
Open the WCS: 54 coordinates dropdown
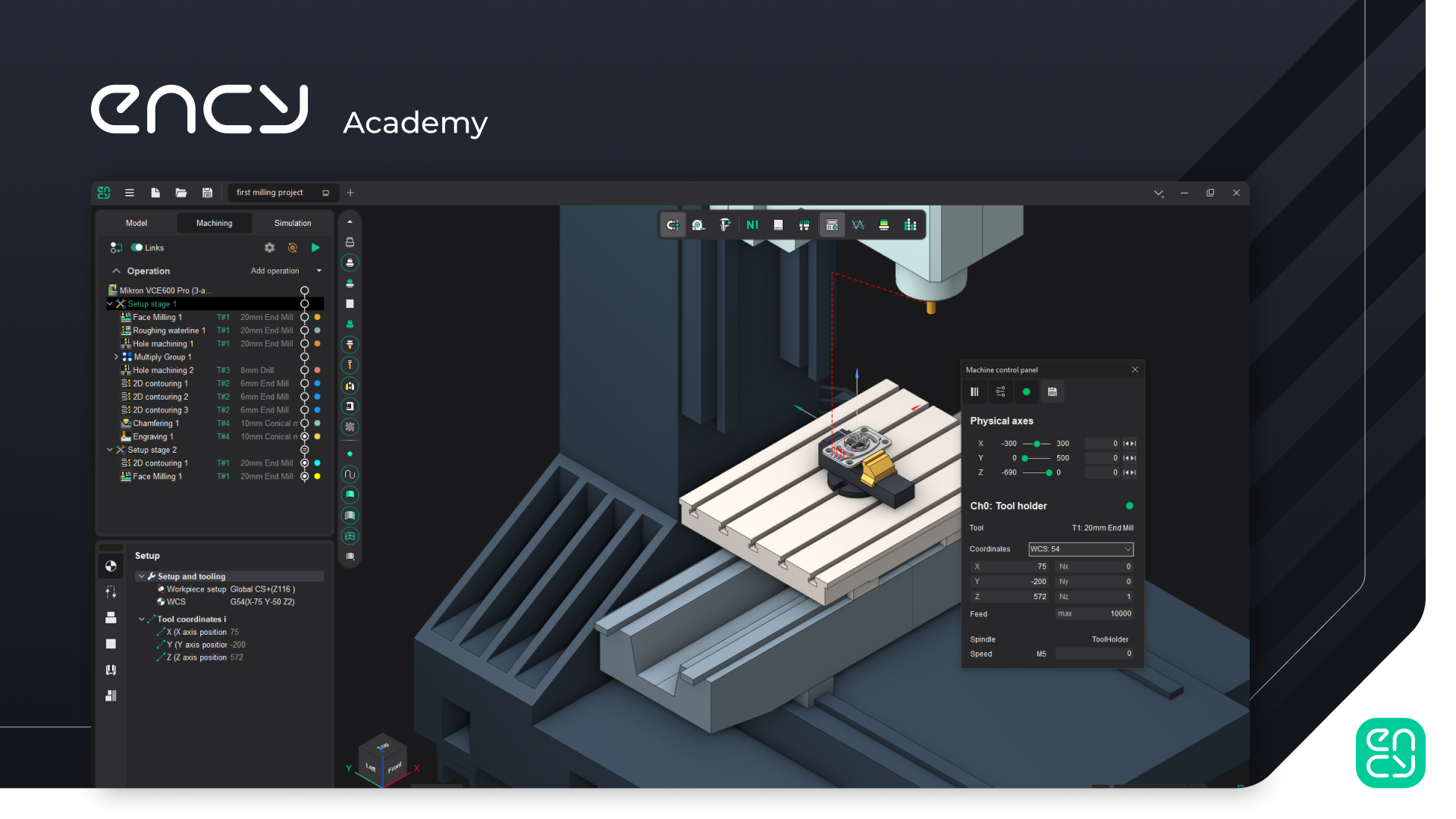1081,549
